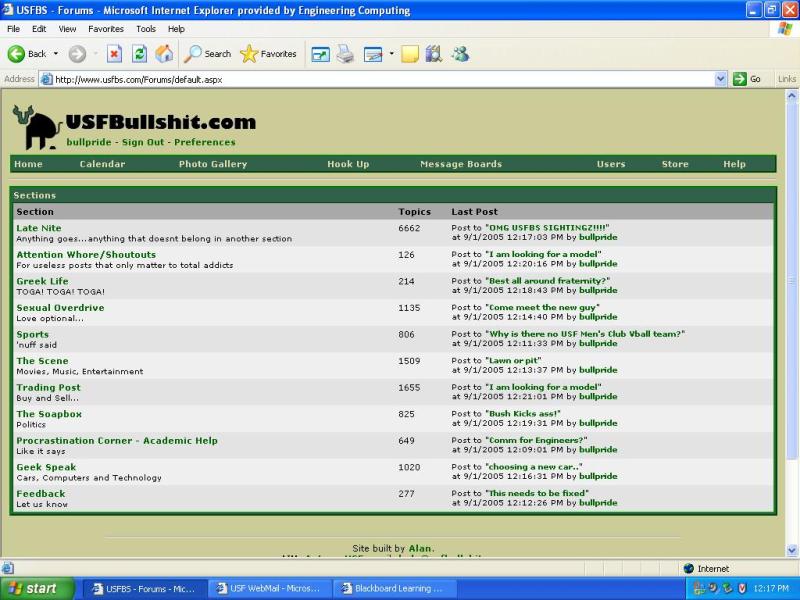
Task: Open the Greek Life section
Action: (42, 281)
